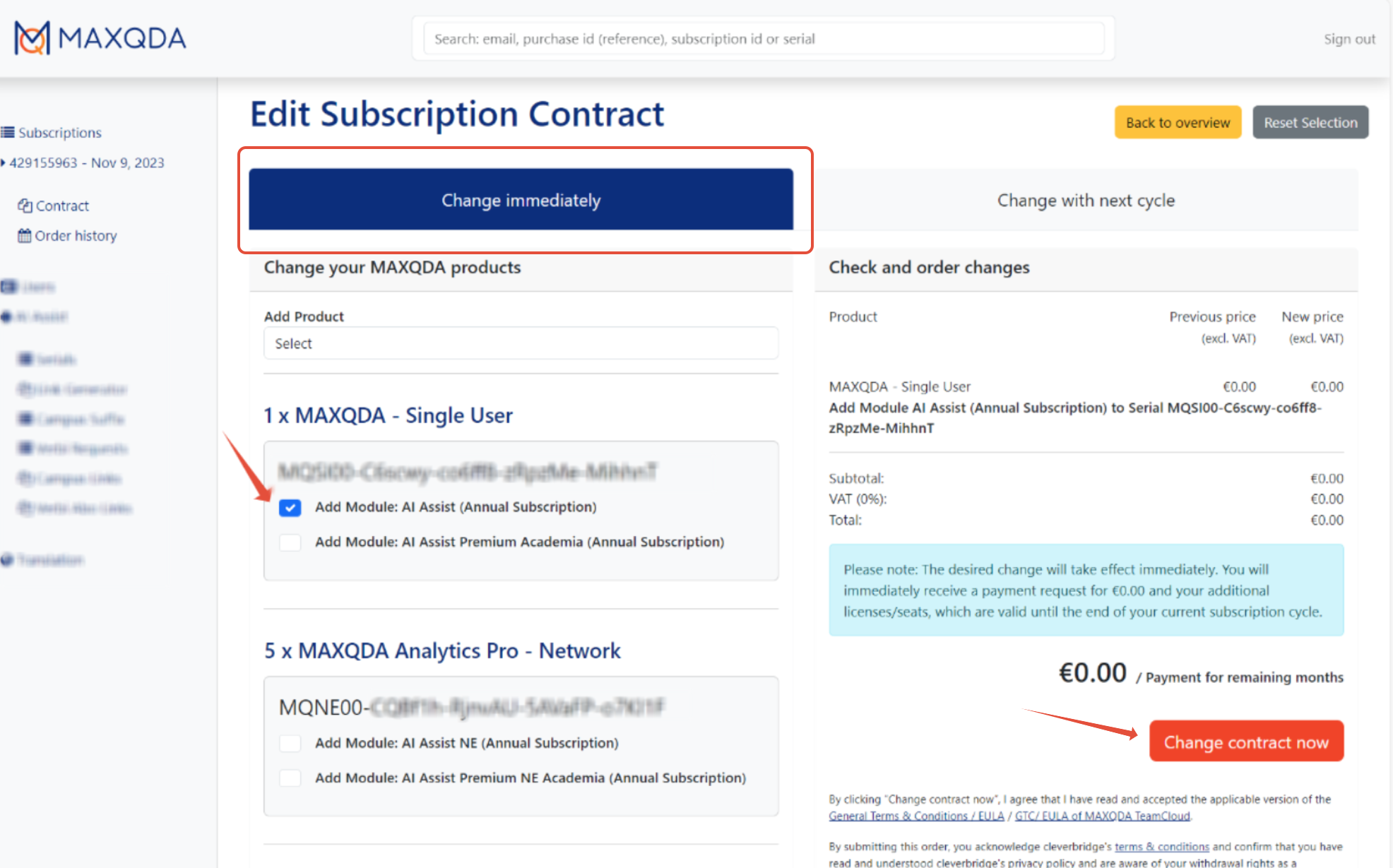Click the Subscriptions list icon
Screen dimensions: 1393x868
[8, 133]
